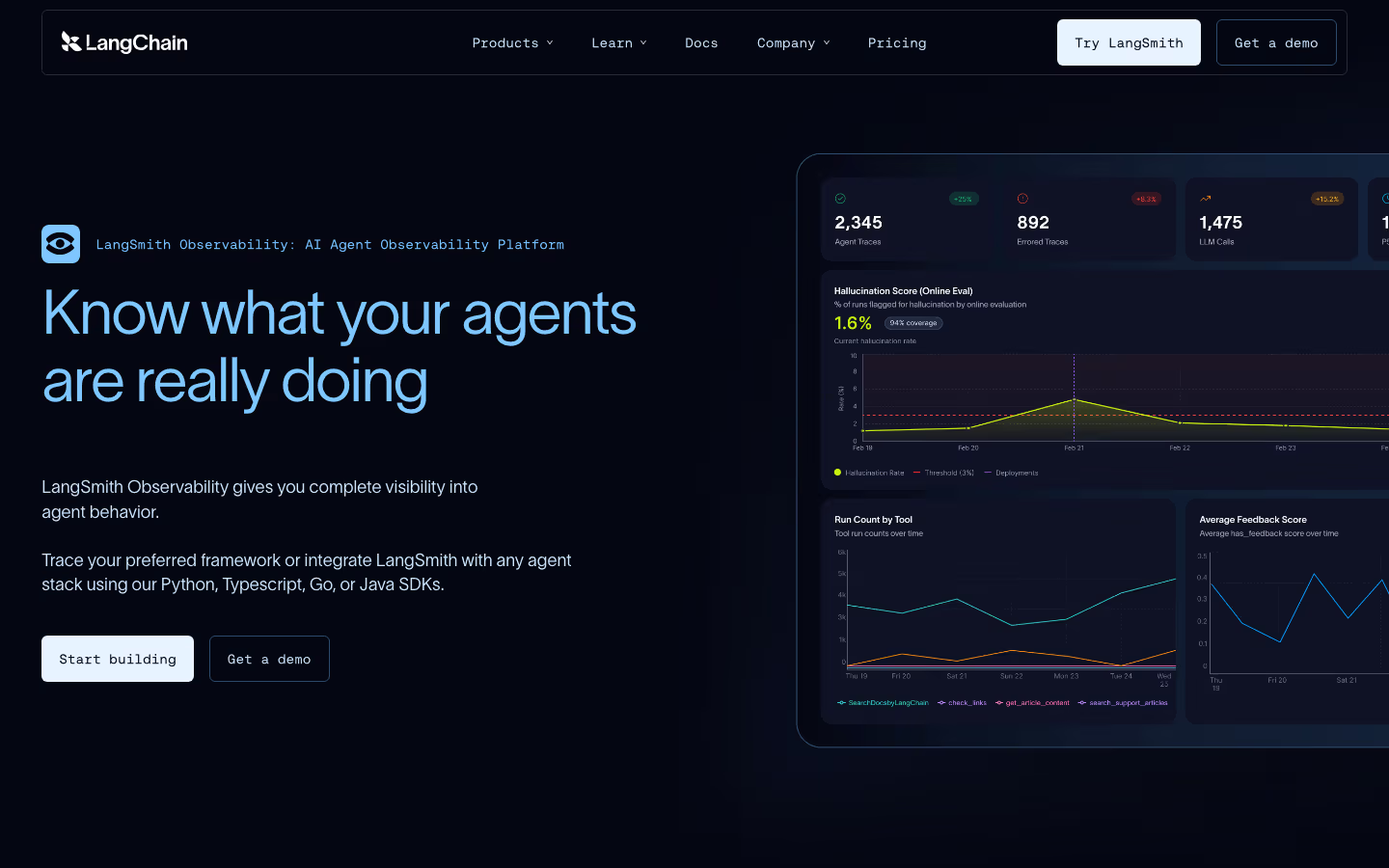The height and width of the screenshot is (868, 1389).
Task: Click Get a demo beside Start building
Action: point(269,659)
